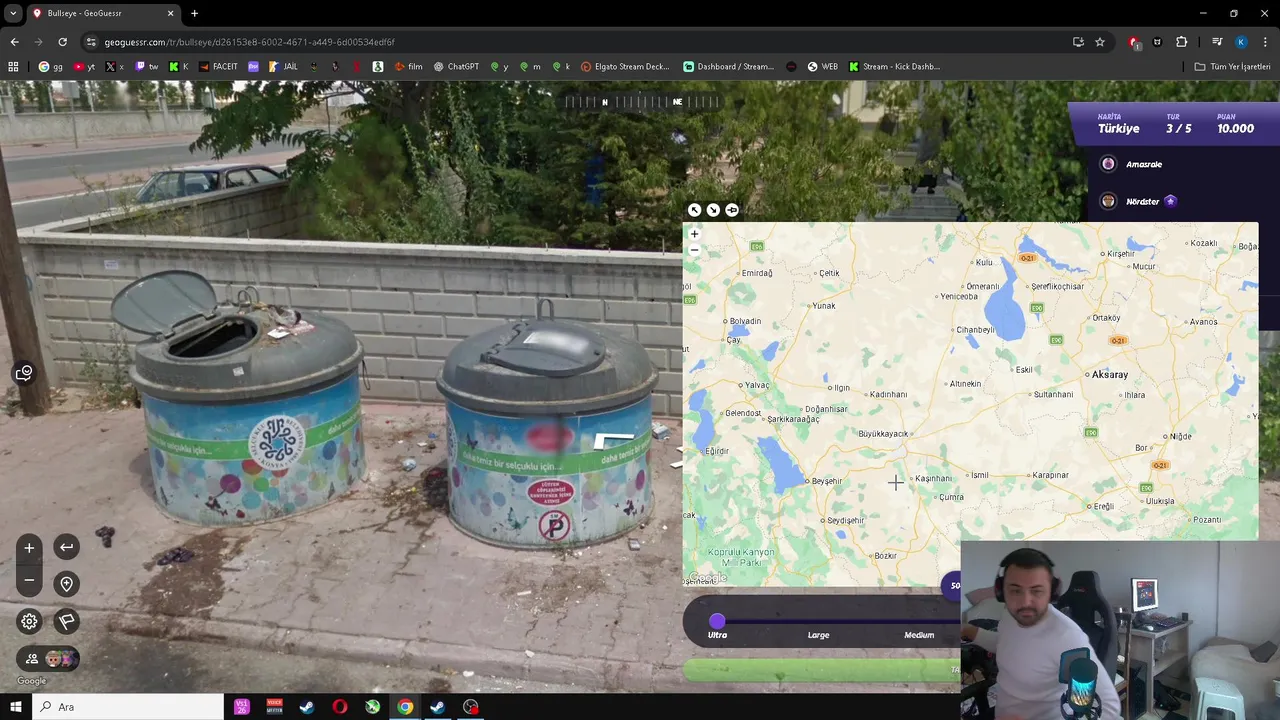Click Kadınhanı on the guess map
1280x720 pixels.
888,394
